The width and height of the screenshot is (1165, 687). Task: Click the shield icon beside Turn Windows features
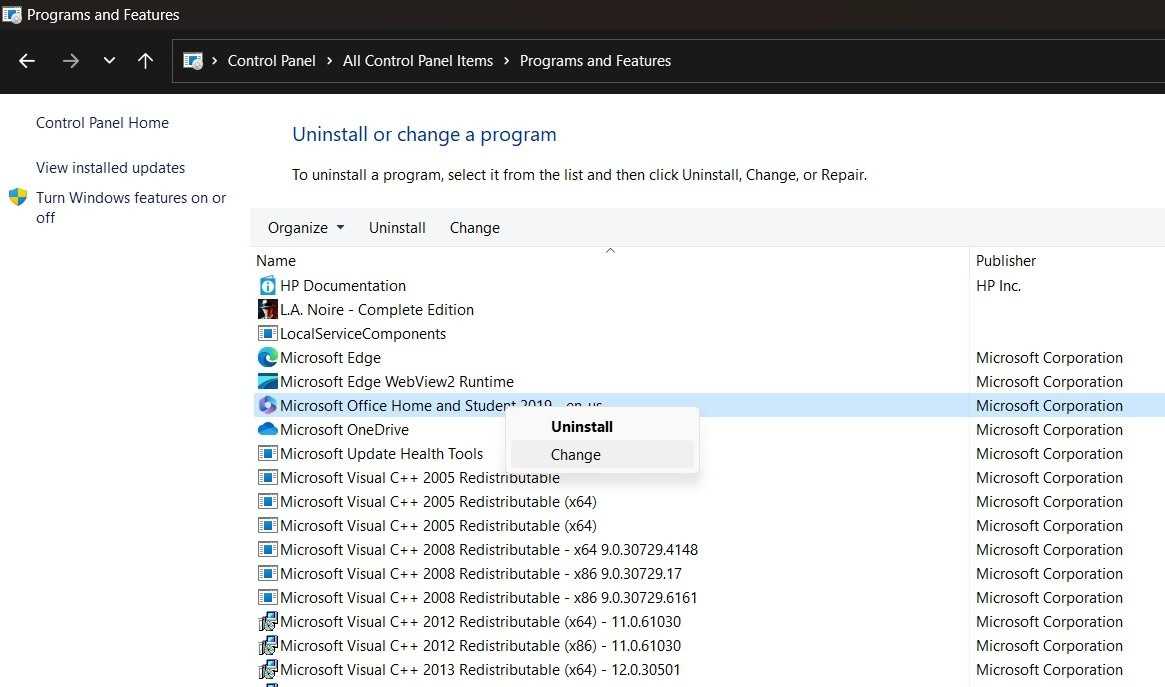(18, 198)
